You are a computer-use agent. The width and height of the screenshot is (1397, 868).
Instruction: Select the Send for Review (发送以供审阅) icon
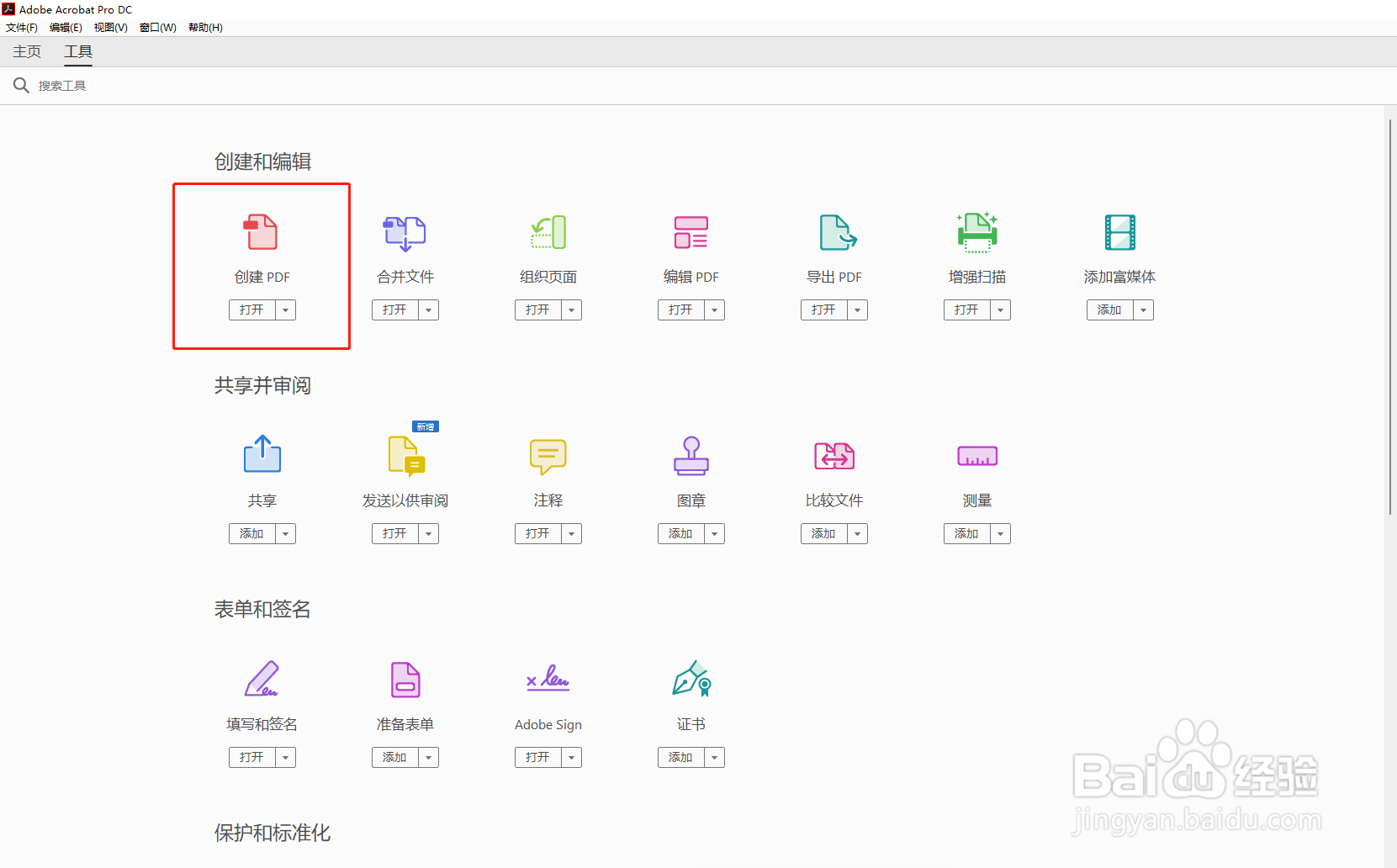pos(407,456)
